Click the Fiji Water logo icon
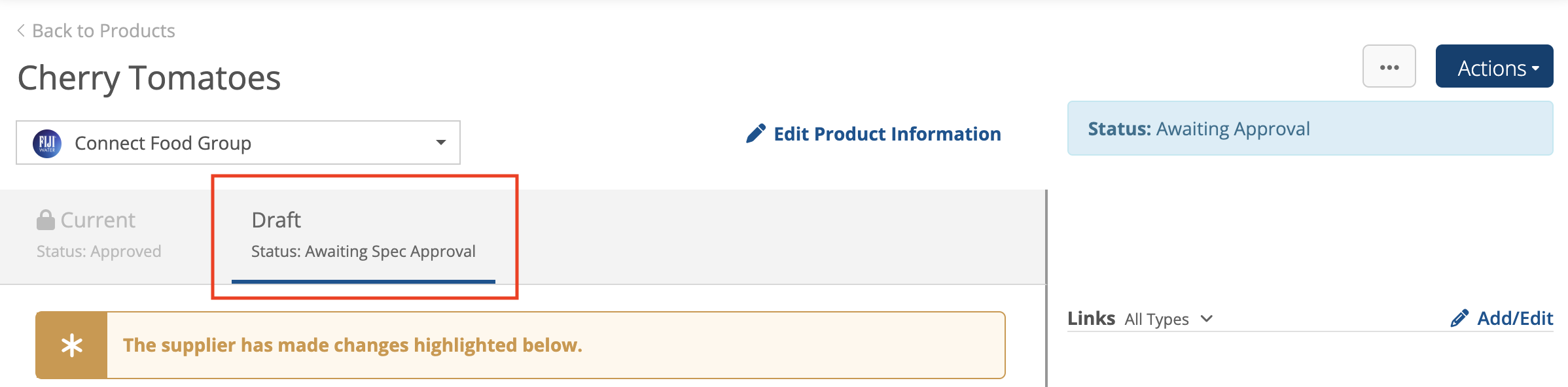Screen dimensions: 1568x387 pos(47,143)
